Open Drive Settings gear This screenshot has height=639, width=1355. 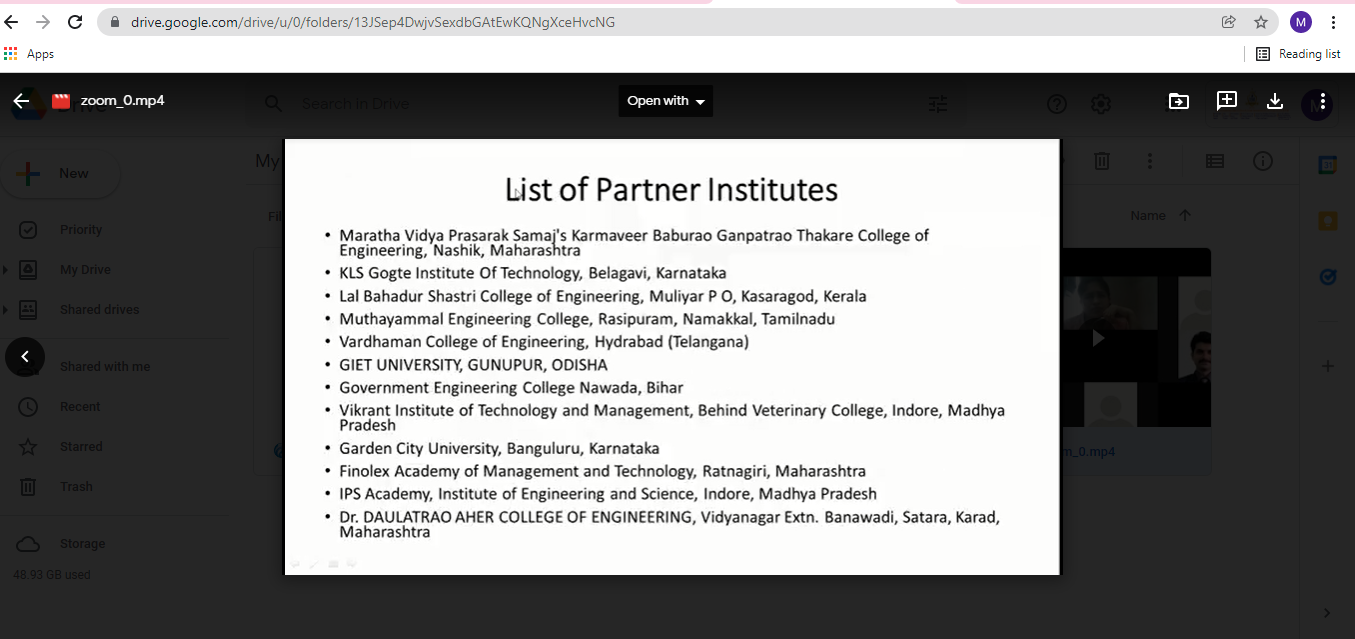1100,103
